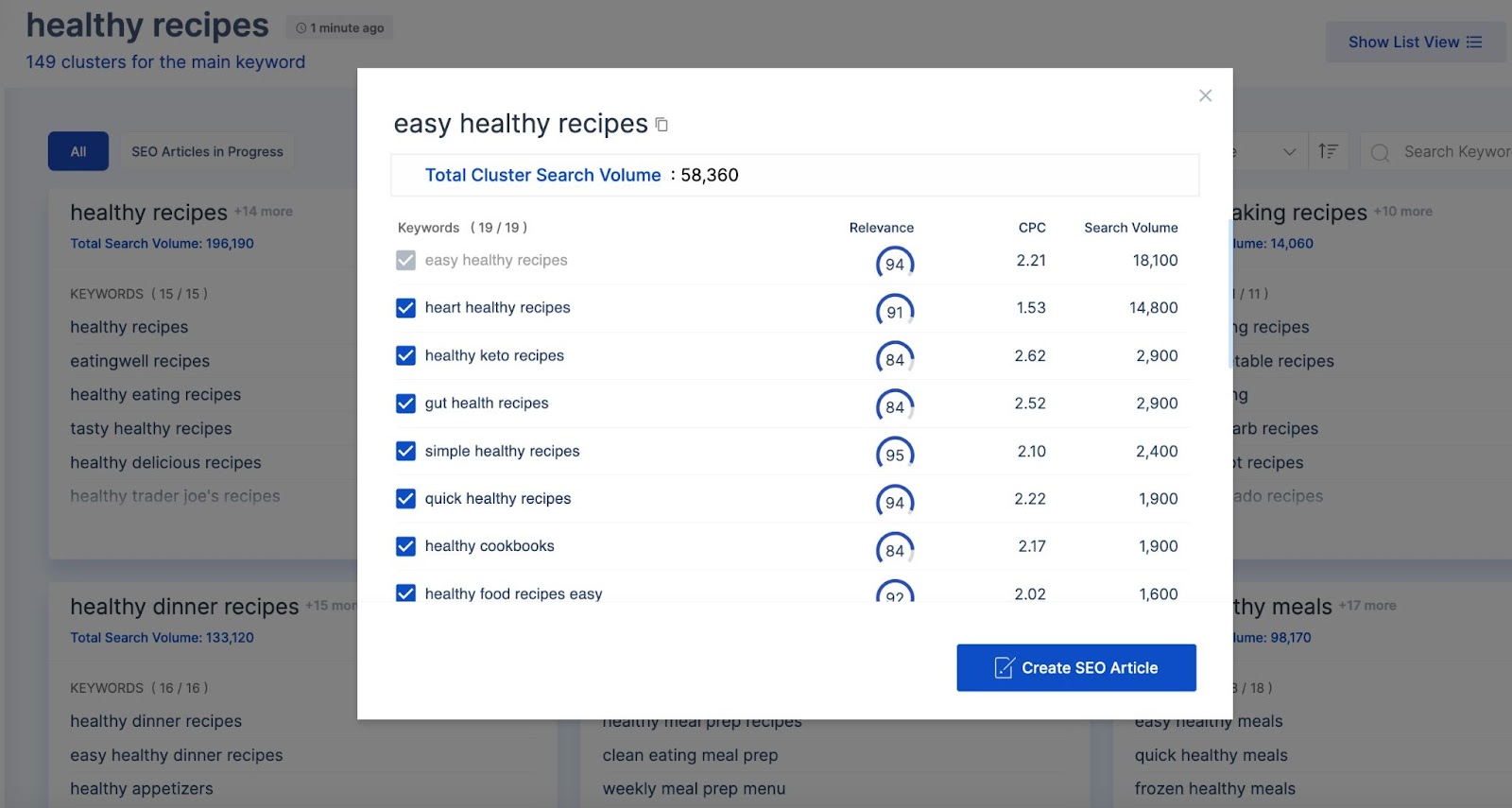
Task: Click relevance gauge for gut health recipes
Action: click(x=894, y=406)
